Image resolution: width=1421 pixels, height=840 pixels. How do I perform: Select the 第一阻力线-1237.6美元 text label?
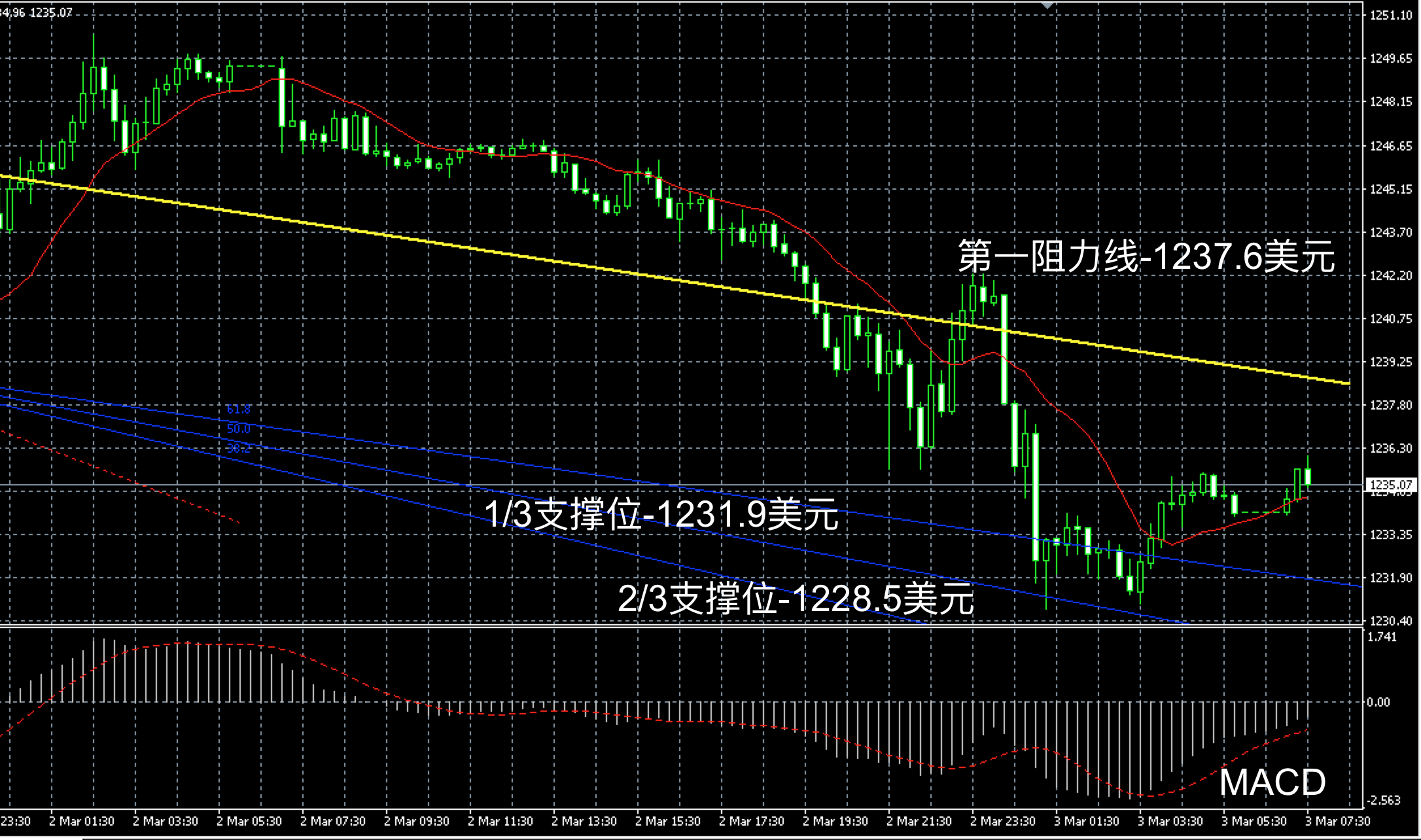1146,256
